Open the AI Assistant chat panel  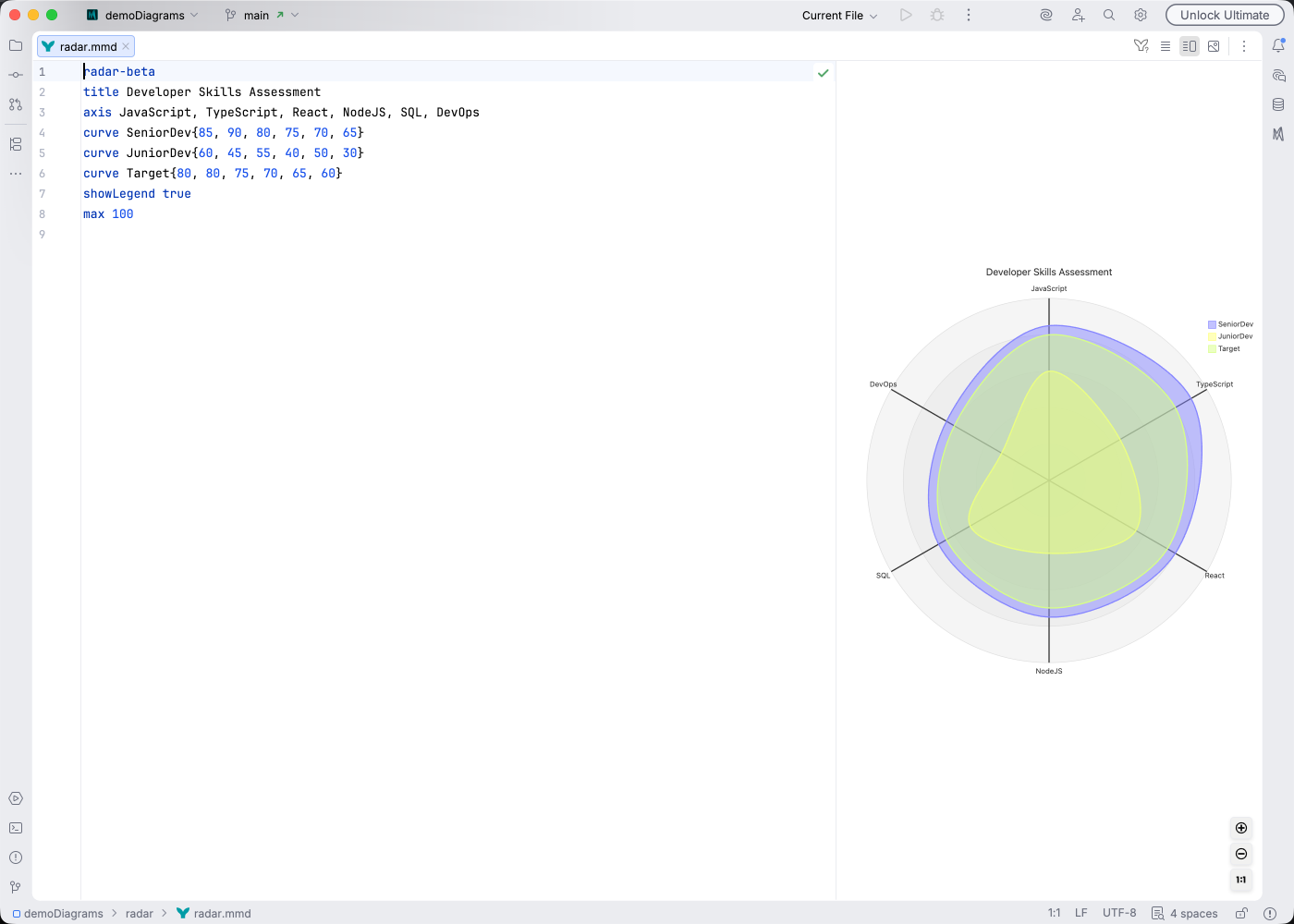1279,76
